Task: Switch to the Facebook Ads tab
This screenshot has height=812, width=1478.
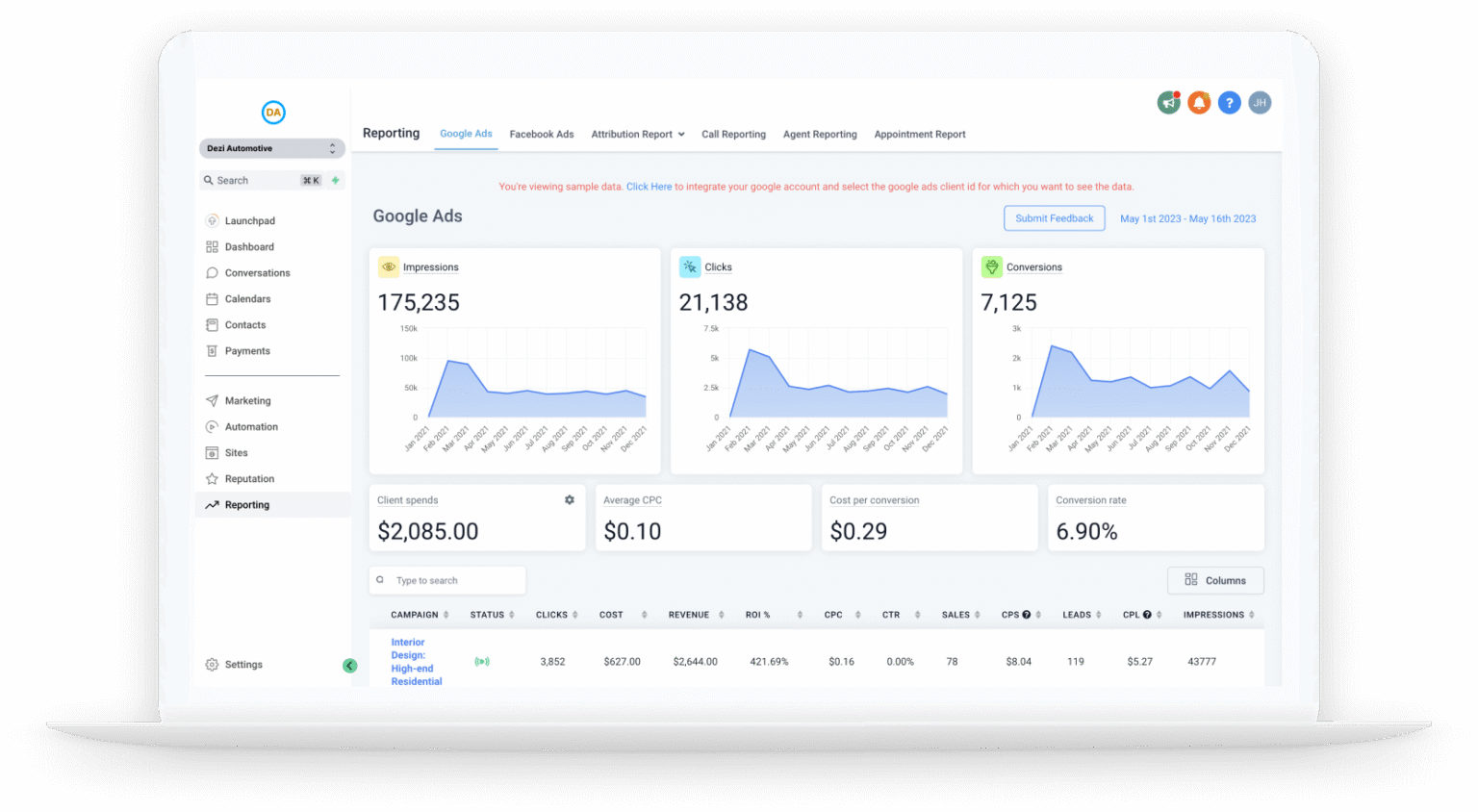Action: pyautogui.click(x=542, y=135)
